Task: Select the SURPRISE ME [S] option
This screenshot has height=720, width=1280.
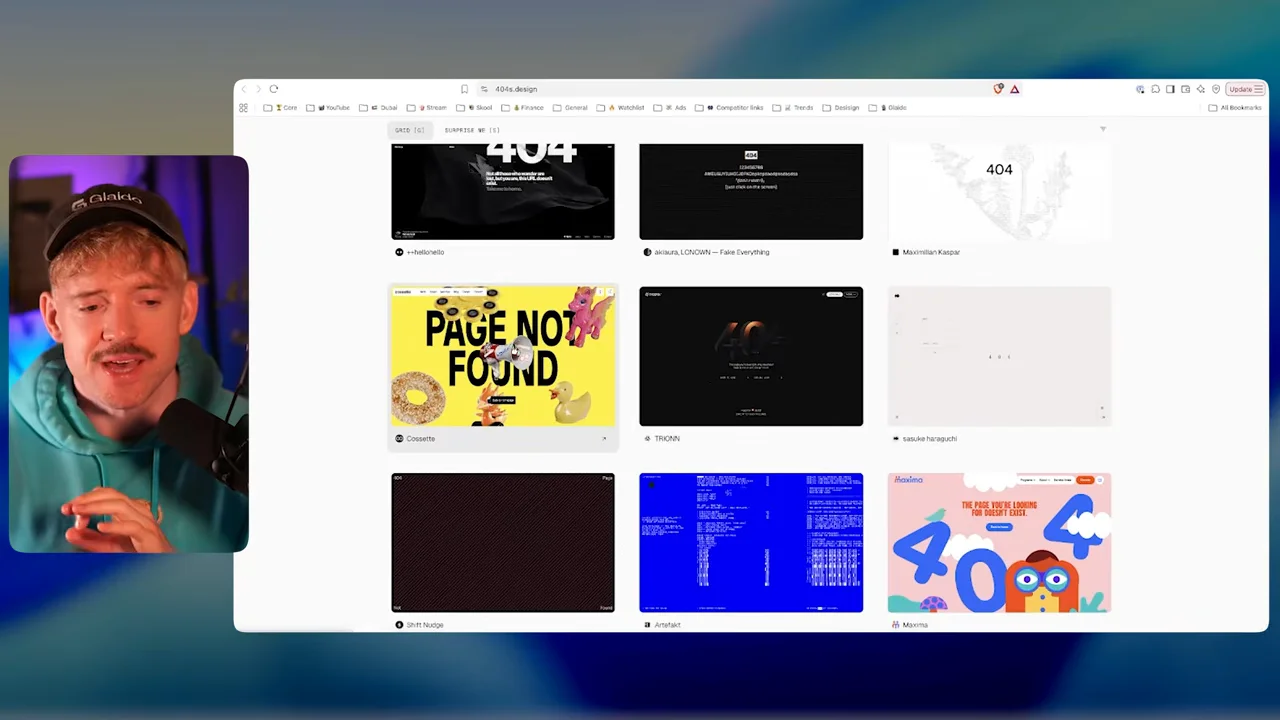Action: (x=472, y=130)
